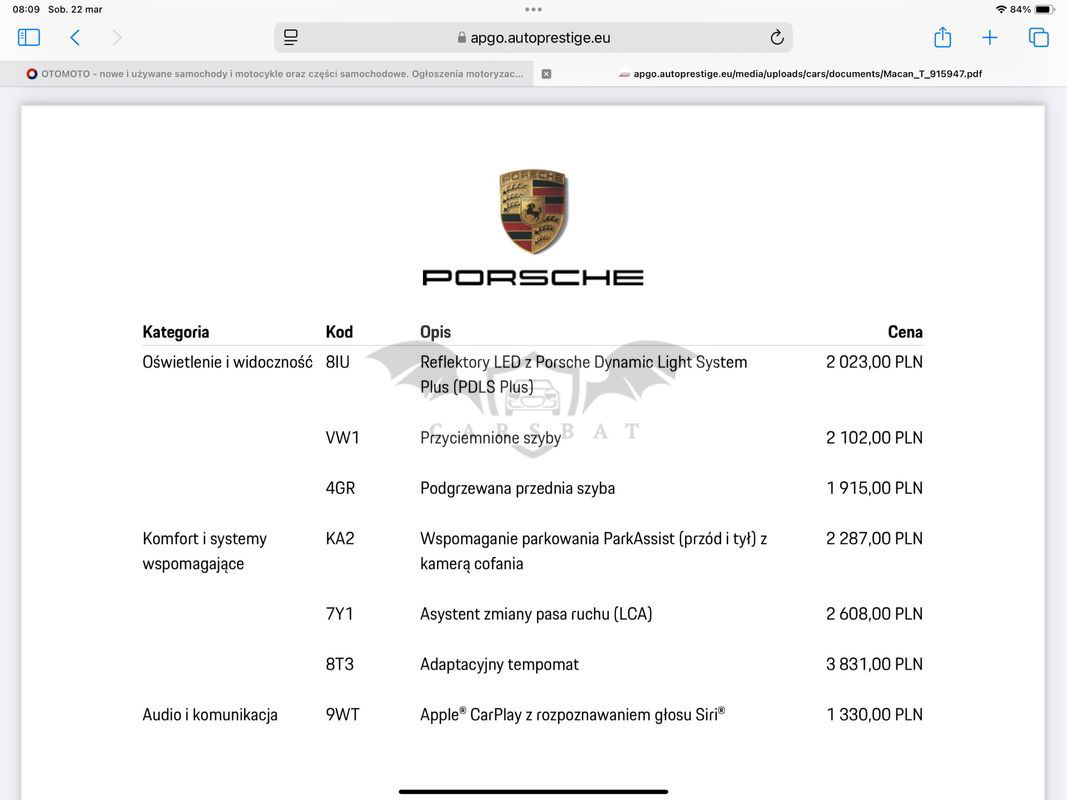Screen dimensions: 1067x800
Task: Open the Share sheet
Action: pyautogui.click(x=942, y=38)
